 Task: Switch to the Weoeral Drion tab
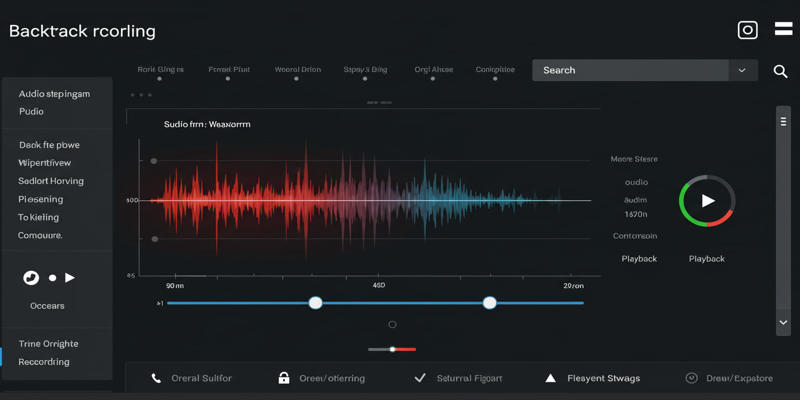[297, 70]
